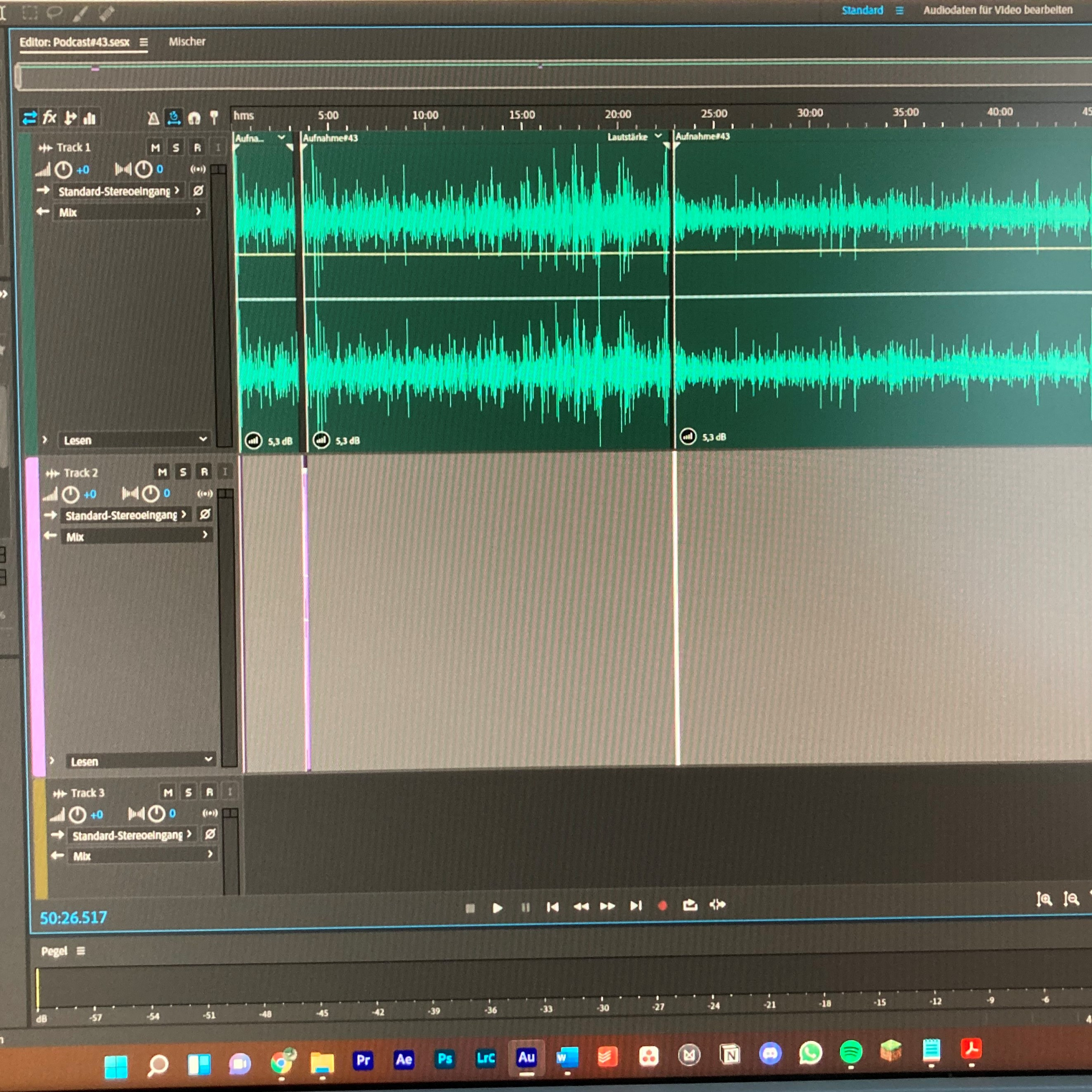Image resolution: width=1092 pixels, height=1092 pixels.
Task: Open Track 3 Mix output dropdown
Action: pos(142,856)
